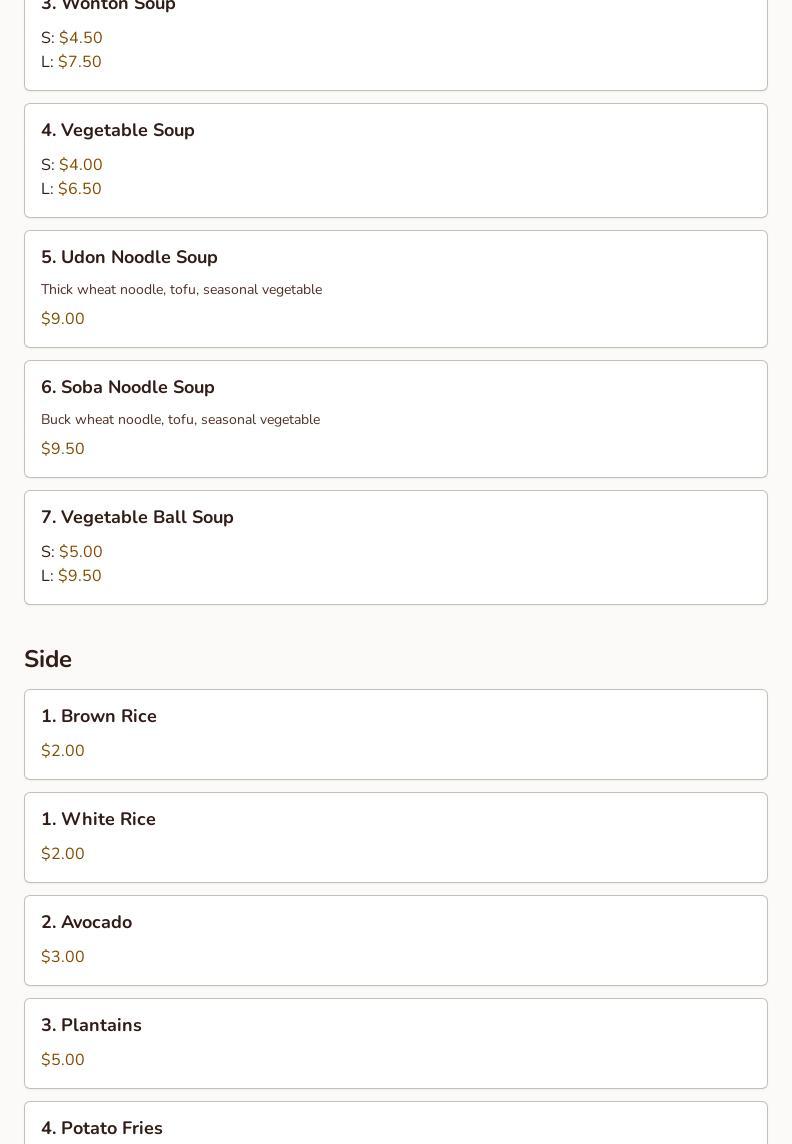
Task: Click the Soba Noodle Soup $9.50 price
Action: tap(63, 449)
